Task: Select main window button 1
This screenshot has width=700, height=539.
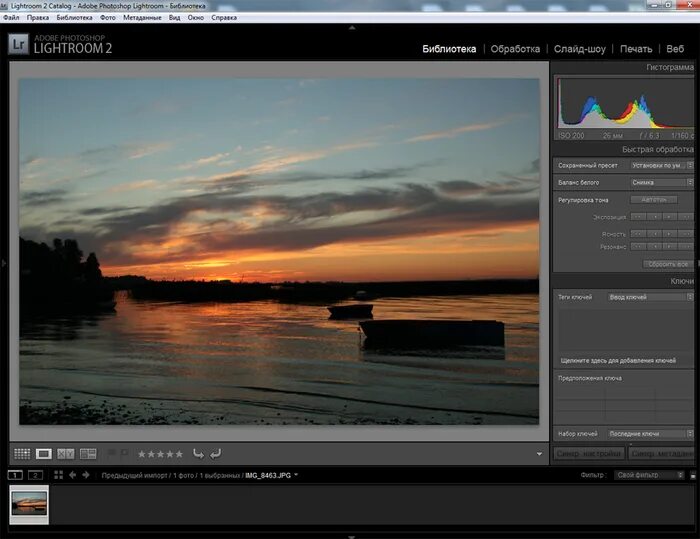Action: tap(15, 475)
